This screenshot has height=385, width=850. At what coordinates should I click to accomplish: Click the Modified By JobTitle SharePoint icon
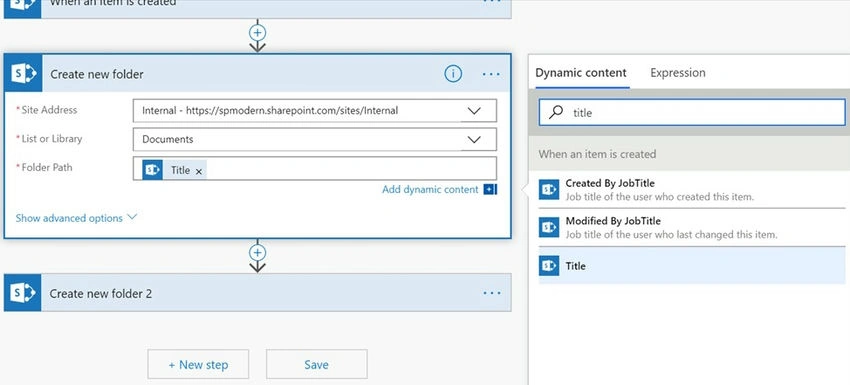549,227
